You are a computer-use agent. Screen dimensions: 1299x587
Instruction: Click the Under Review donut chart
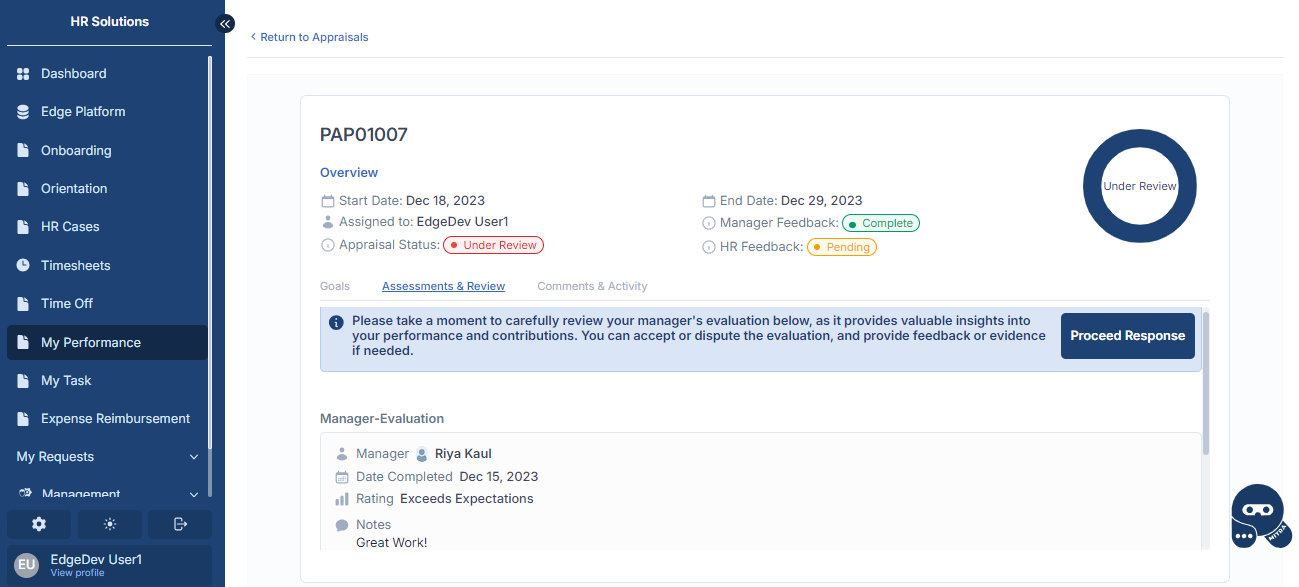1140,186
